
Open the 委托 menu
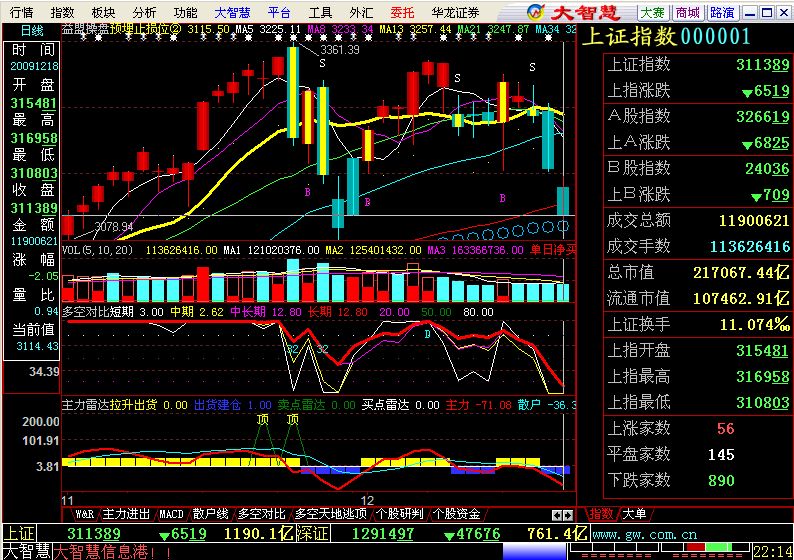(x=403, y=12)
